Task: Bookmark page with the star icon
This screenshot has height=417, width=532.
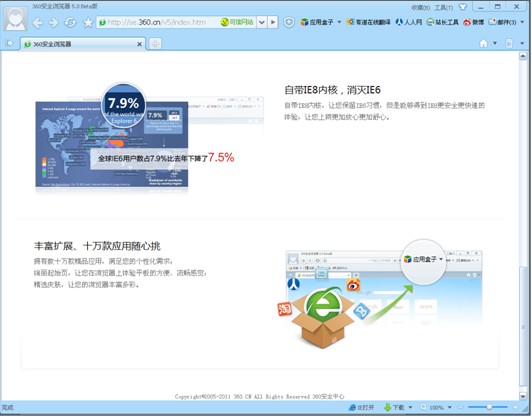Action: pyautogui.click(x=88, y=23)
